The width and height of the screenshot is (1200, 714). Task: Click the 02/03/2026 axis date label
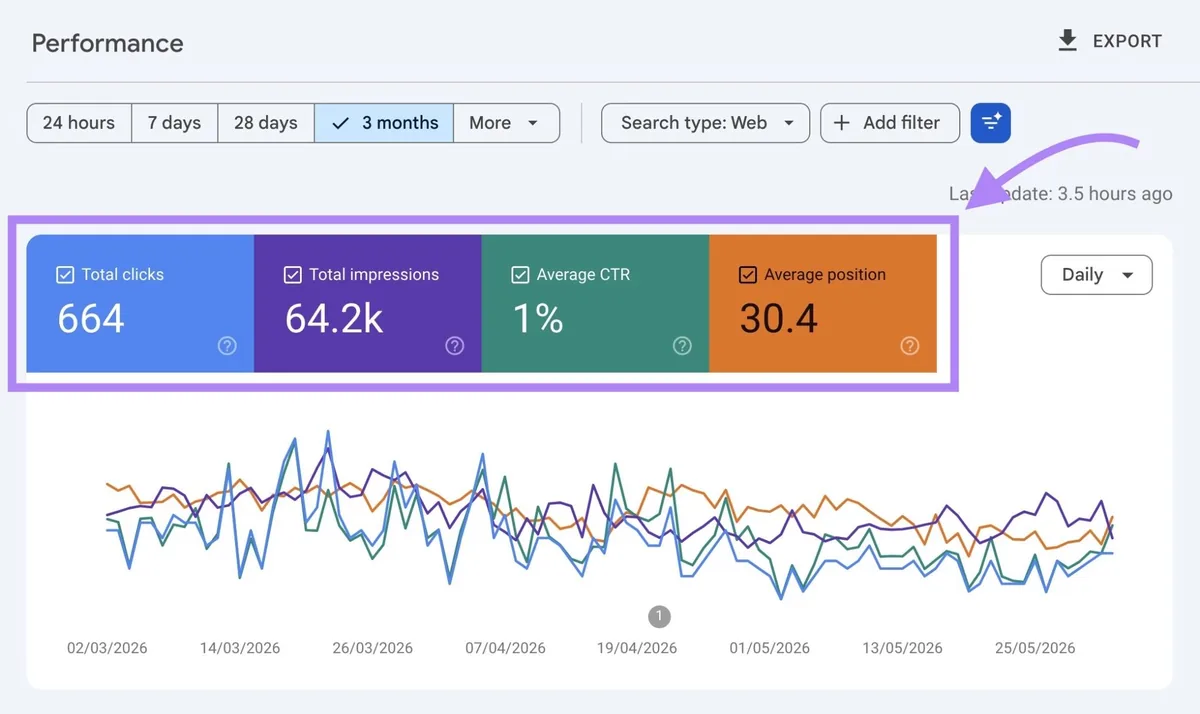coord(107,648)
